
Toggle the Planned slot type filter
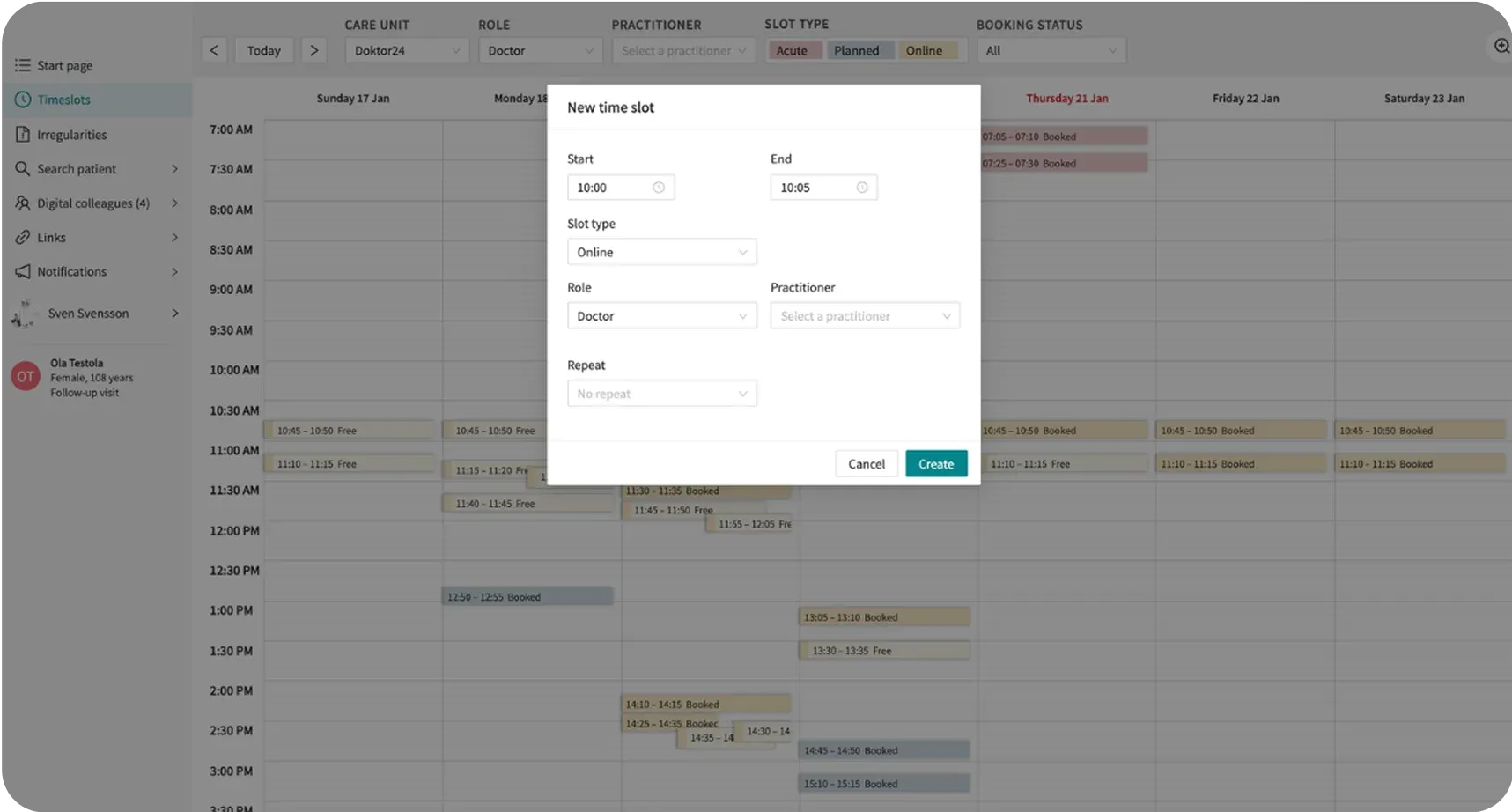point(857,51)
